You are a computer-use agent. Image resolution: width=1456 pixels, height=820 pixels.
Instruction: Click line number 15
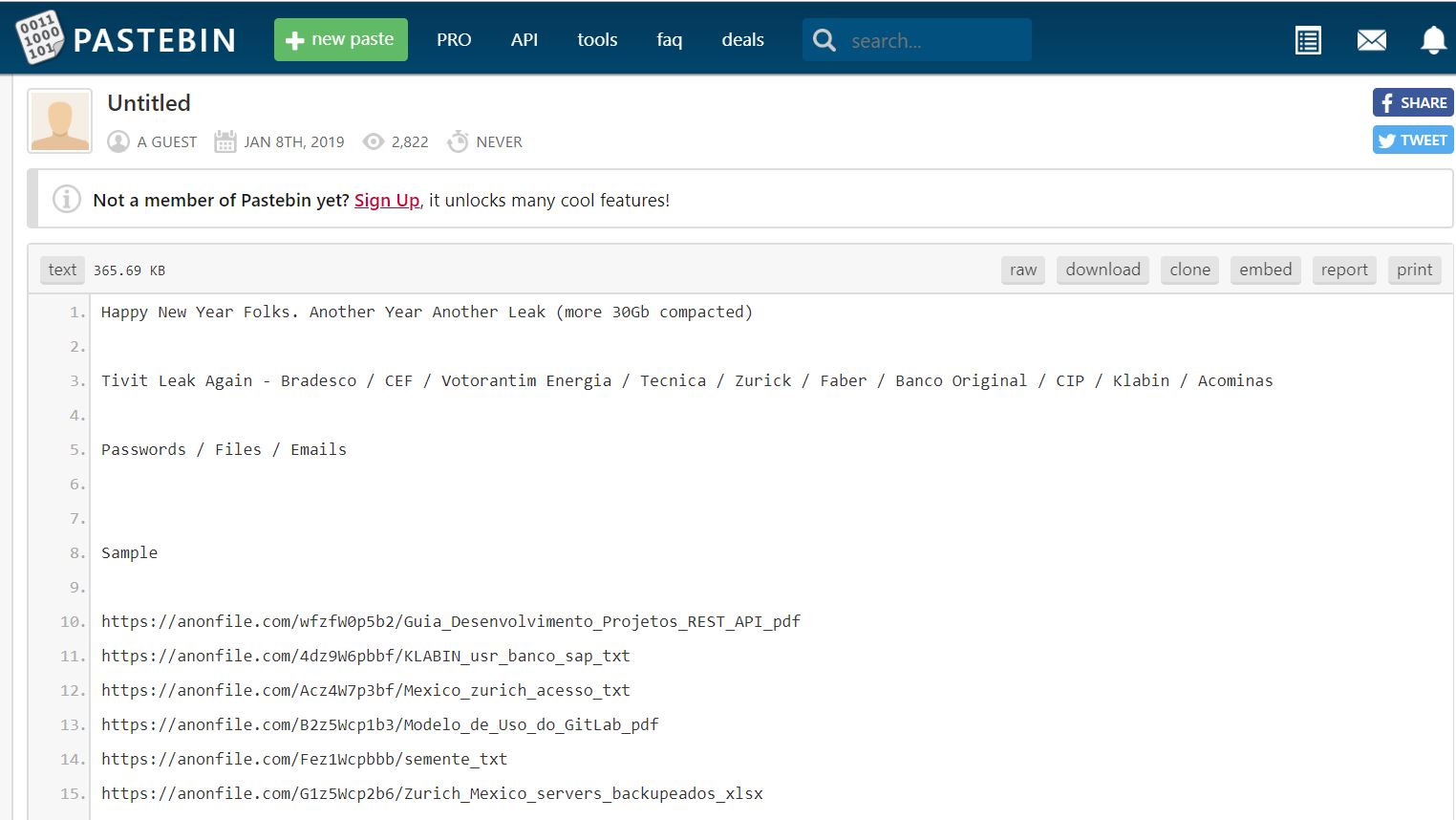click(73, 793)
